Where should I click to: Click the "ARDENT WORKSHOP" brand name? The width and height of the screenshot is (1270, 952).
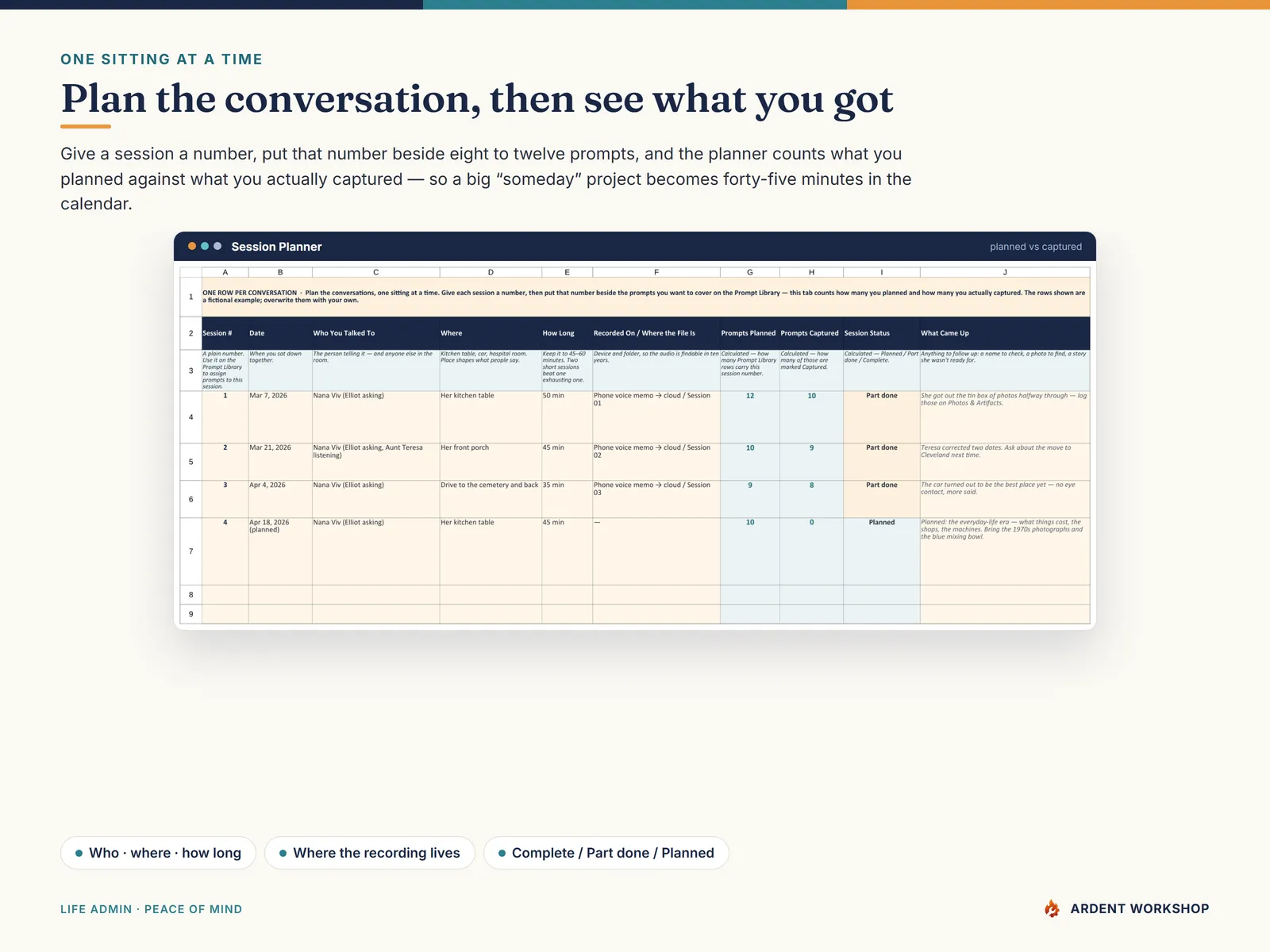(x=1140, y=909)
